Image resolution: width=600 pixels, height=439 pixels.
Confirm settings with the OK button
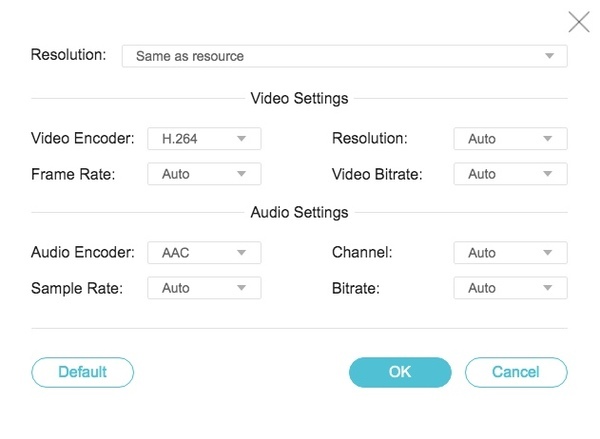[400, 372]
